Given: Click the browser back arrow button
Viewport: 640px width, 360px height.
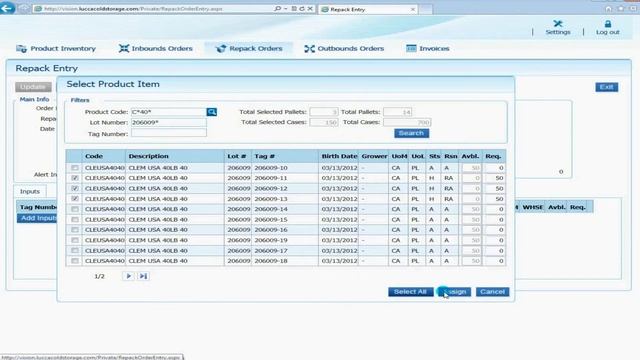Looking at the screenshot, I should coord(7,8).
